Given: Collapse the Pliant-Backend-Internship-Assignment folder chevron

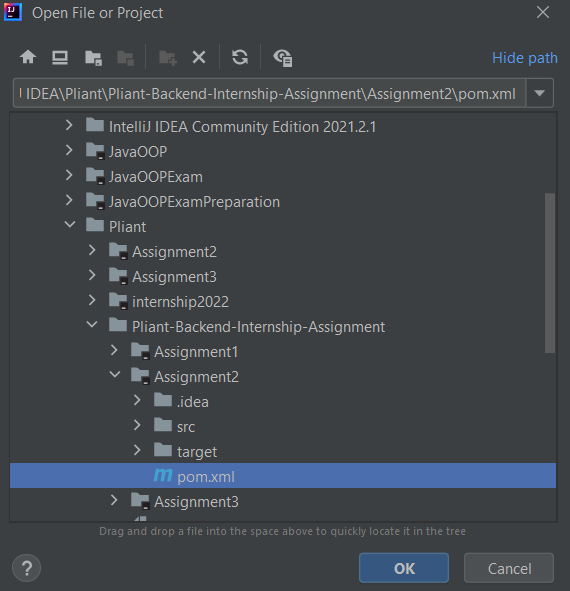Looking at the screenshot, I should click(x=92, y=325).
